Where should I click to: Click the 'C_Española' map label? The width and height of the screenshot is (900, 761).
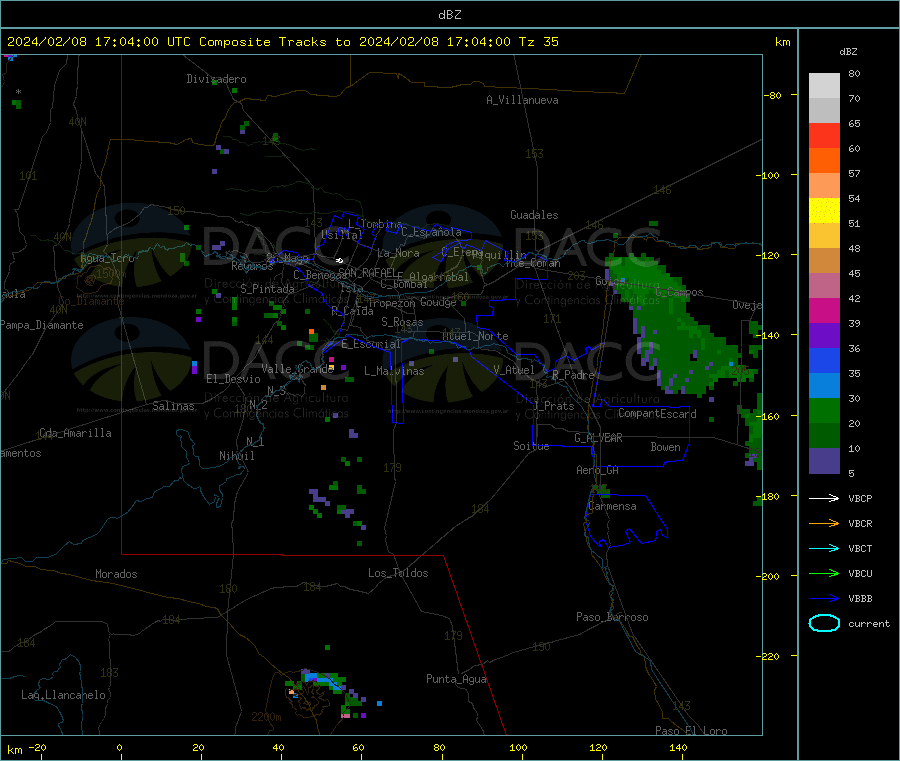click(431, 232)
